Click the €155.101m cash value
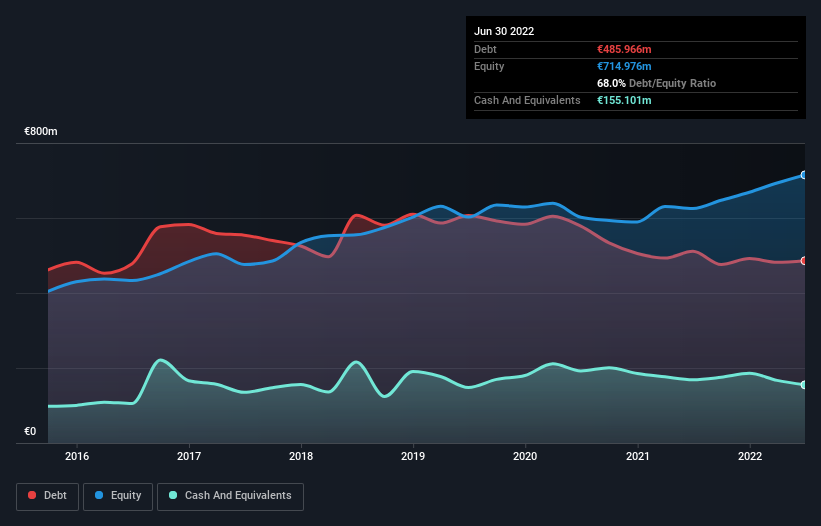The image size is (821, 526). tap(624, 100)
